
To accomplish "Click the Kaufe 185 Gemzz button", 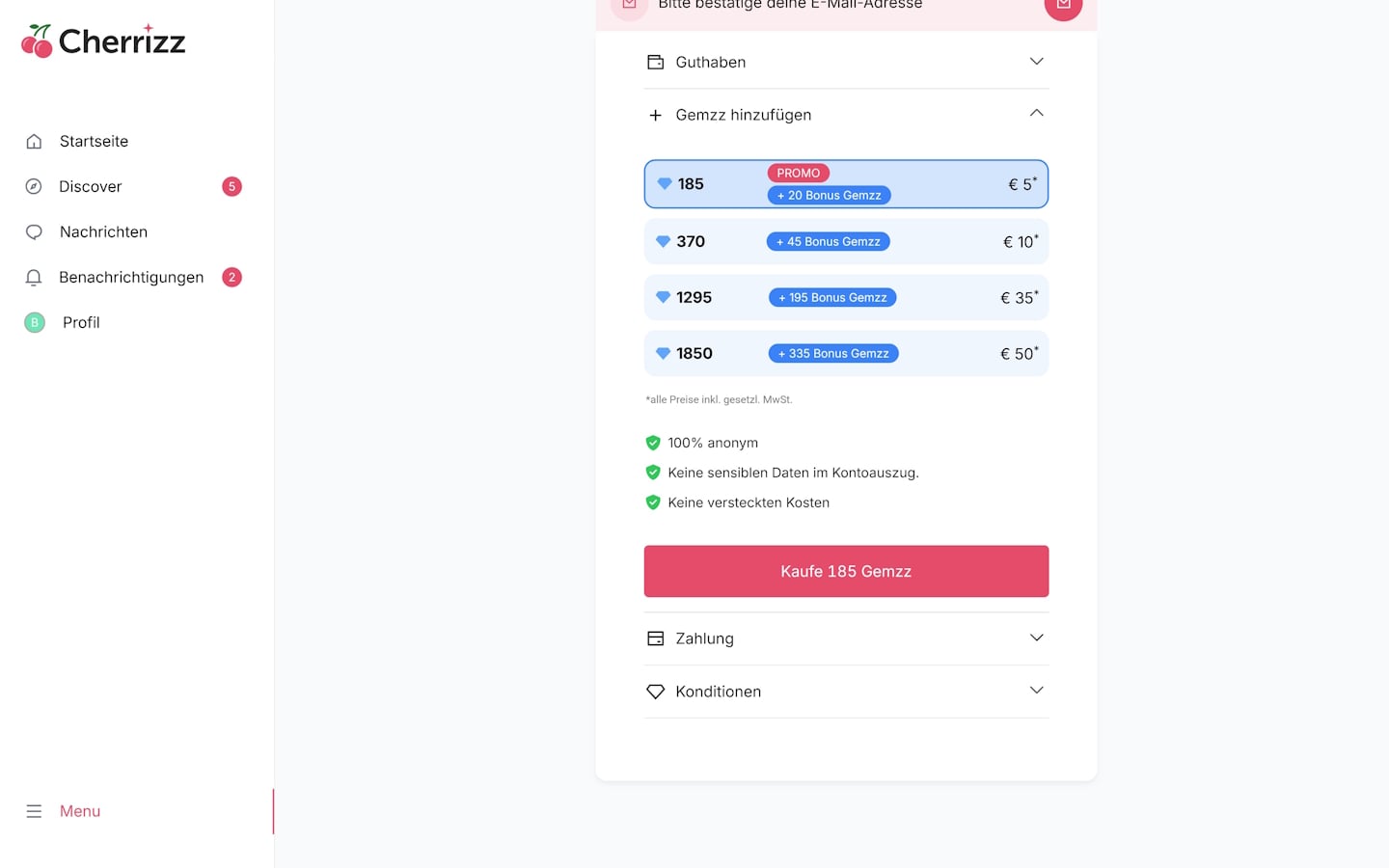I will tap(846, 572).
